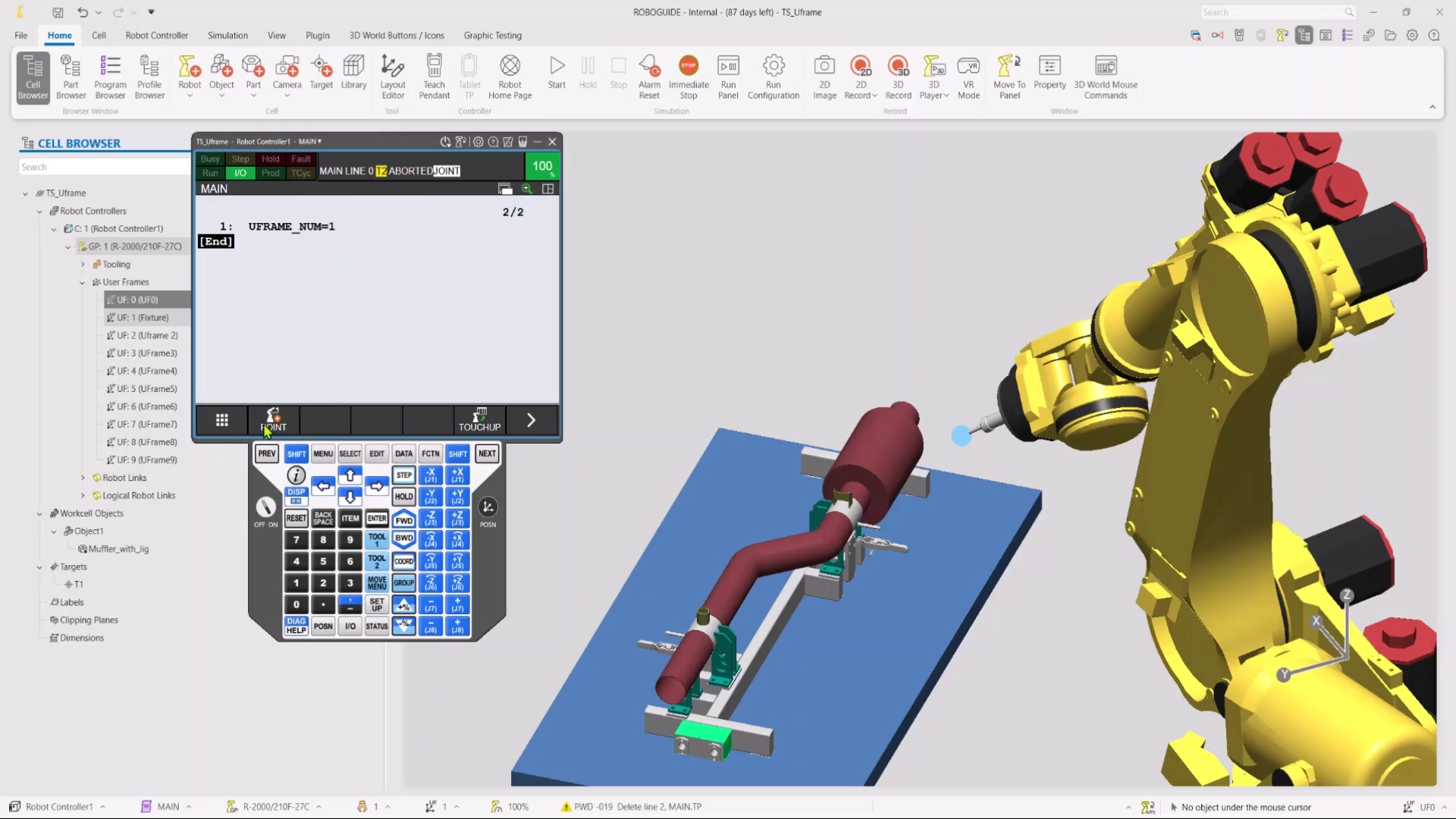Screen dimensions: 1456x819
Task: Switch to the View tab
Action: tap(277, 35)
